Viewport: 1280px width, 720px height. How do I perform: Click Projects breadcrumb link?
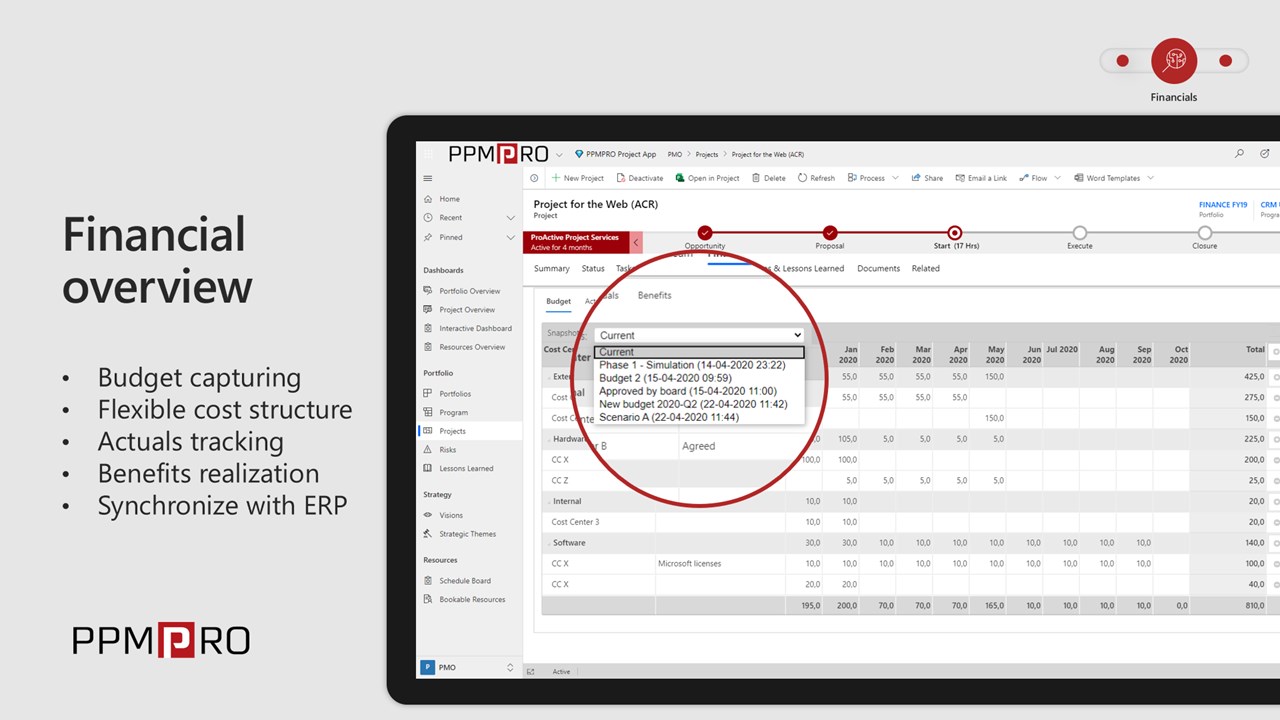tap(707, 155)
